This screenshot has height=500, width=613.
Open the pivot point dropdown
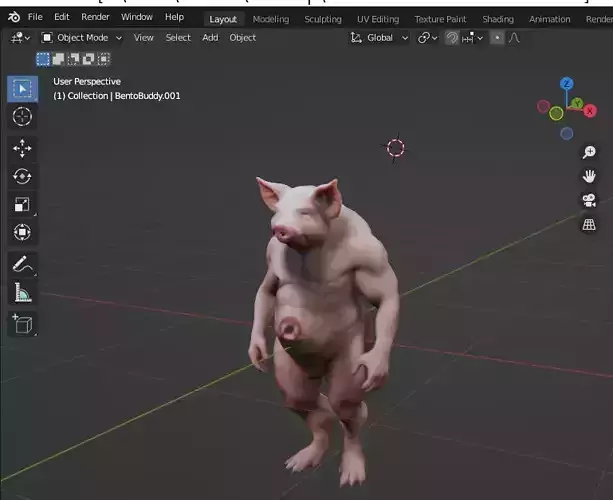tap(427, 38)
